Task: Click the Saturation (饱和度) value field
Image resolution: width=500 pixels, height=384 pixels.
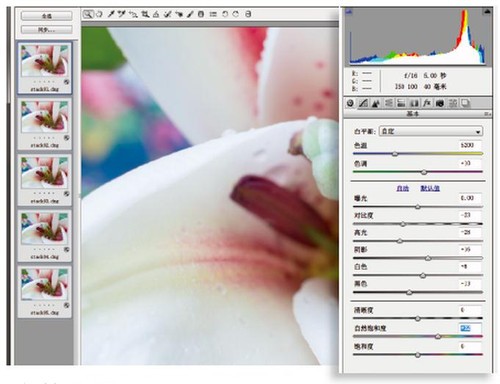Action: click(470, 346)
